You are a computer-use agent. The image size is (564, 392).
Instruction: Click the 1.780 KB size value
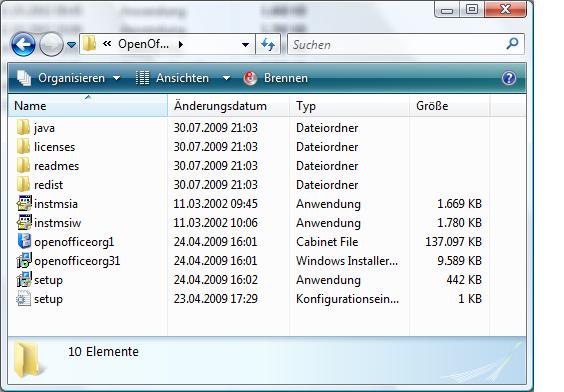click(459, 223)
